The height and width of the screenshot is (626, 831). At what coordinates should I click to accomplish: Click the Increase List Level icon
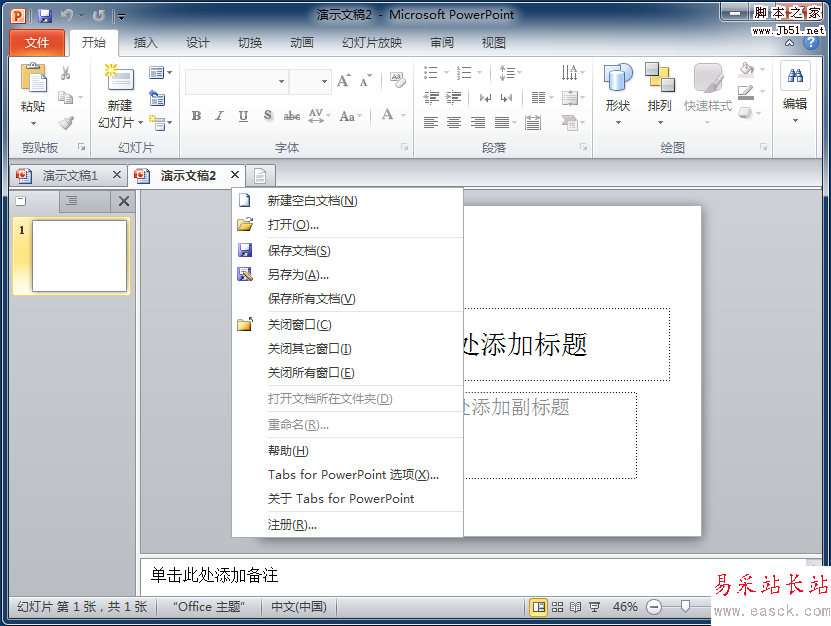[454, 98]
